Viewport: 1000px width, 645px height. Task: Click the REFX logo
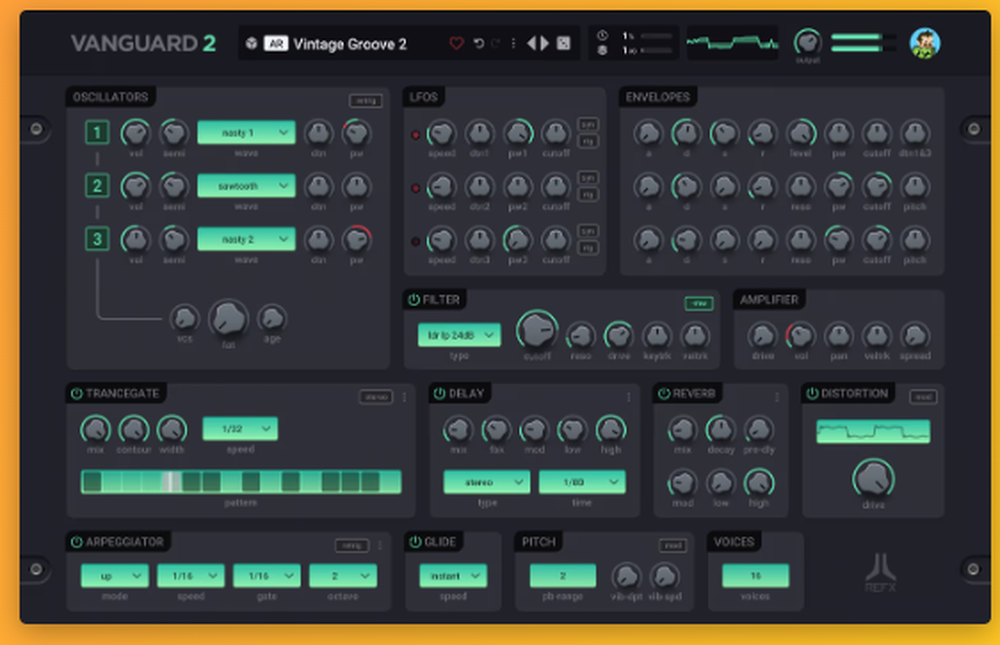(x=880, y=572)
